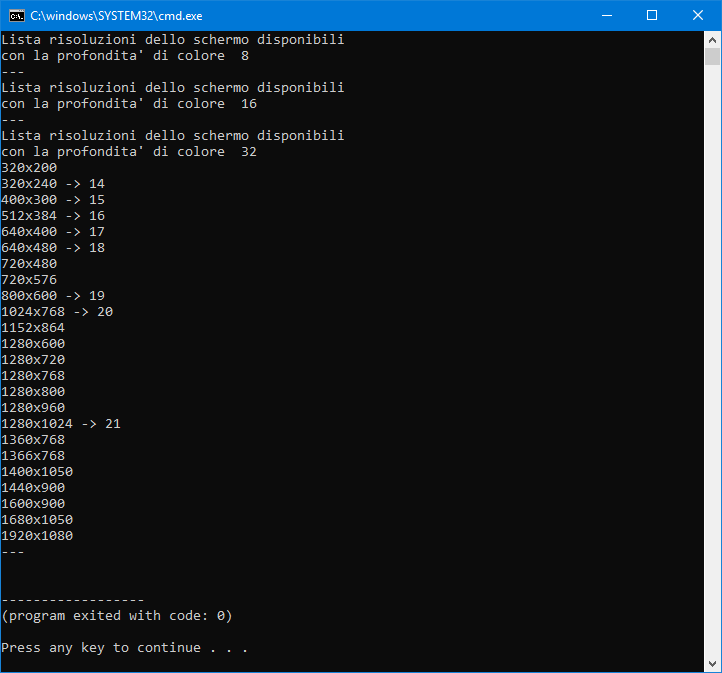Click the 1366x768 resolution entry

[33, 456]
